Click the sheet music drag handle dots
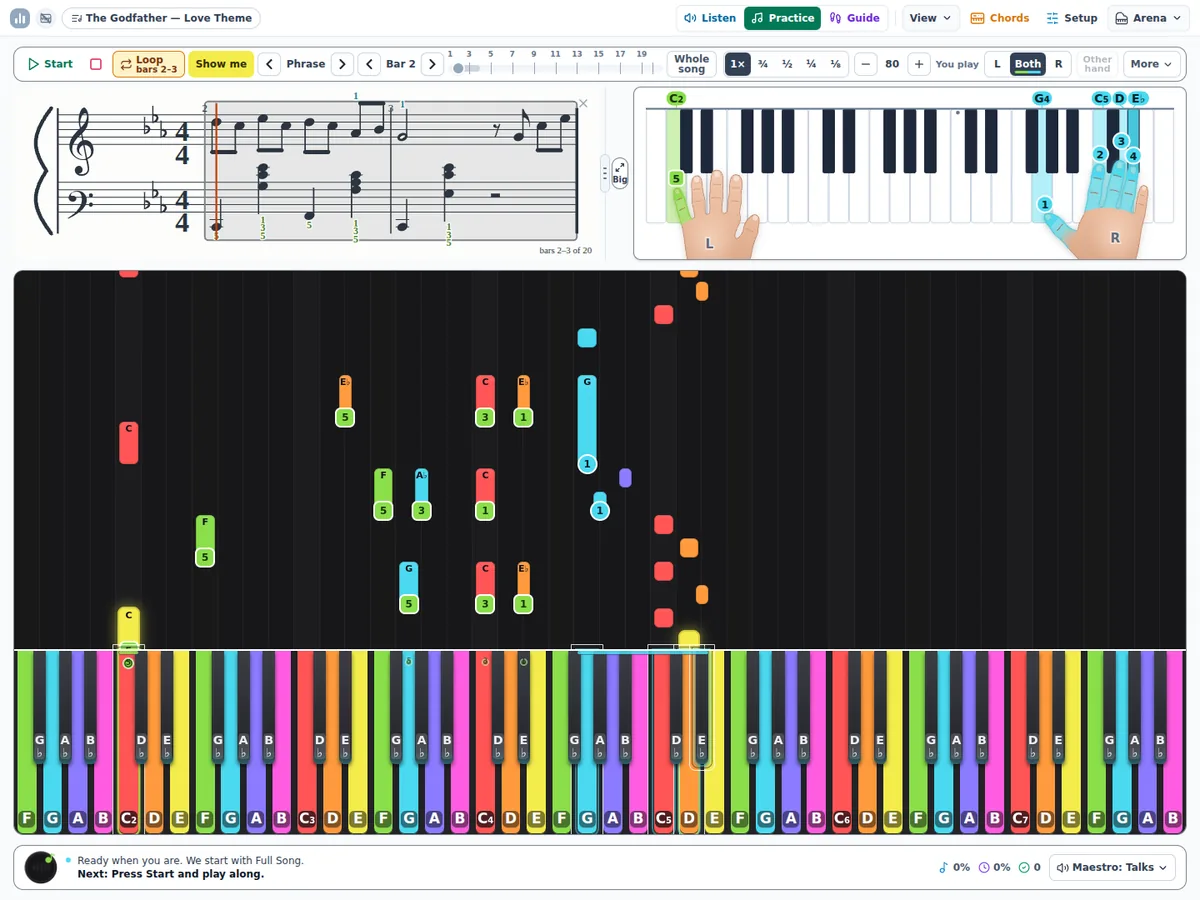The image size is (1200, 900). (x=604, y=174)
